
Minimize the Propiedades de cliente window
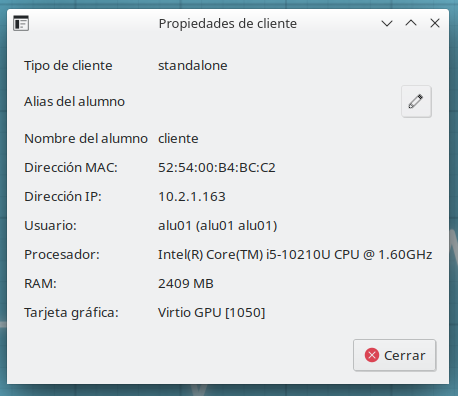[x=387, y=23]
